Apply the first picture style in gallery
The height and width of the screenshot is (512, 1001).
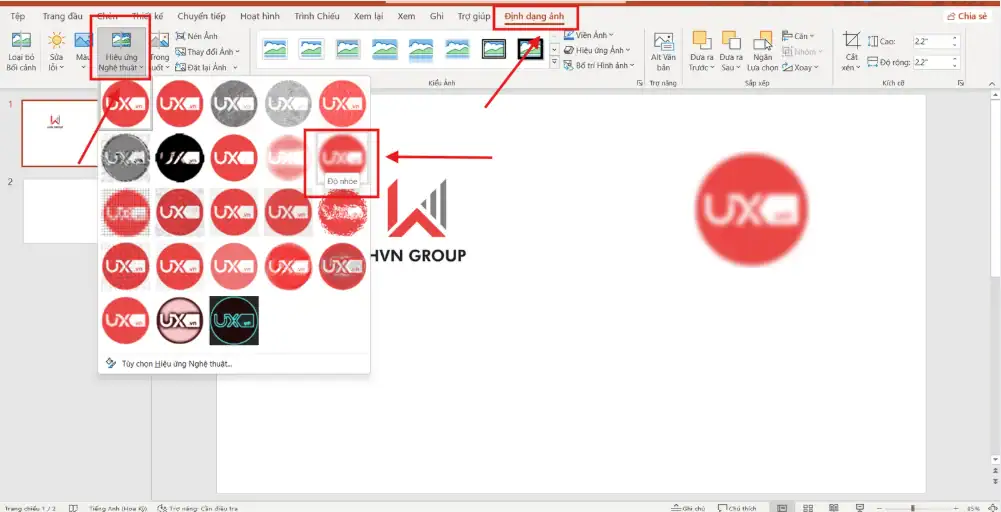point(275,49)
